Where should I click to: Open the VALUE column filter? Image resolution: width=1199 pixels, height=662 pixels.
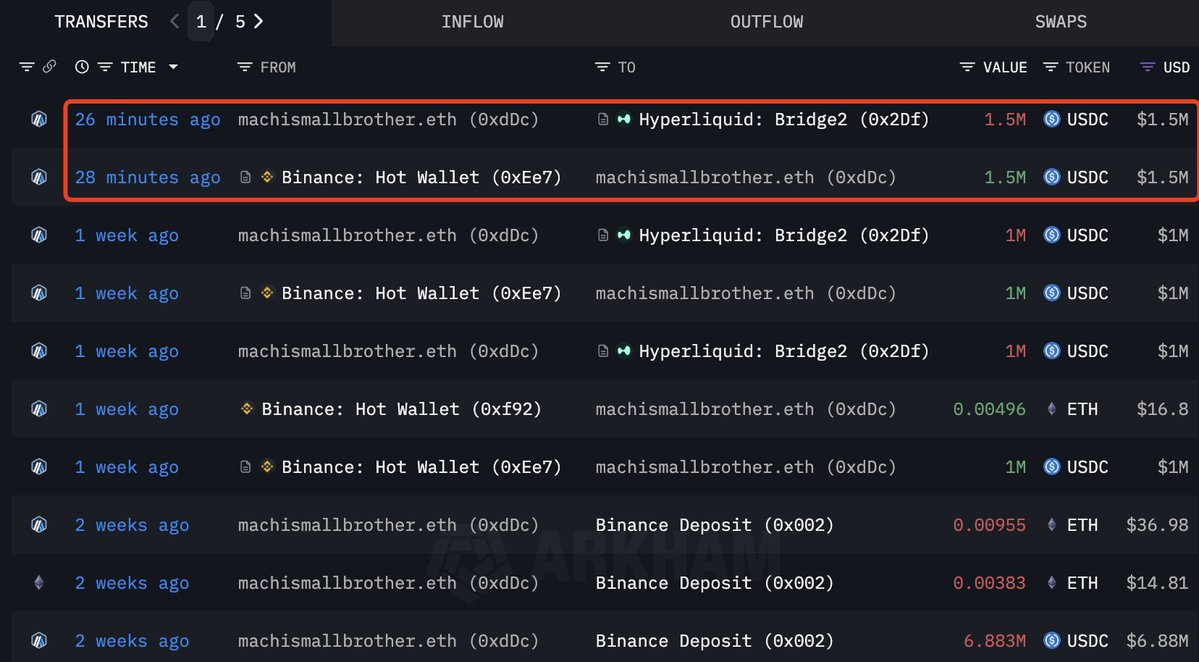pos(967,67)
